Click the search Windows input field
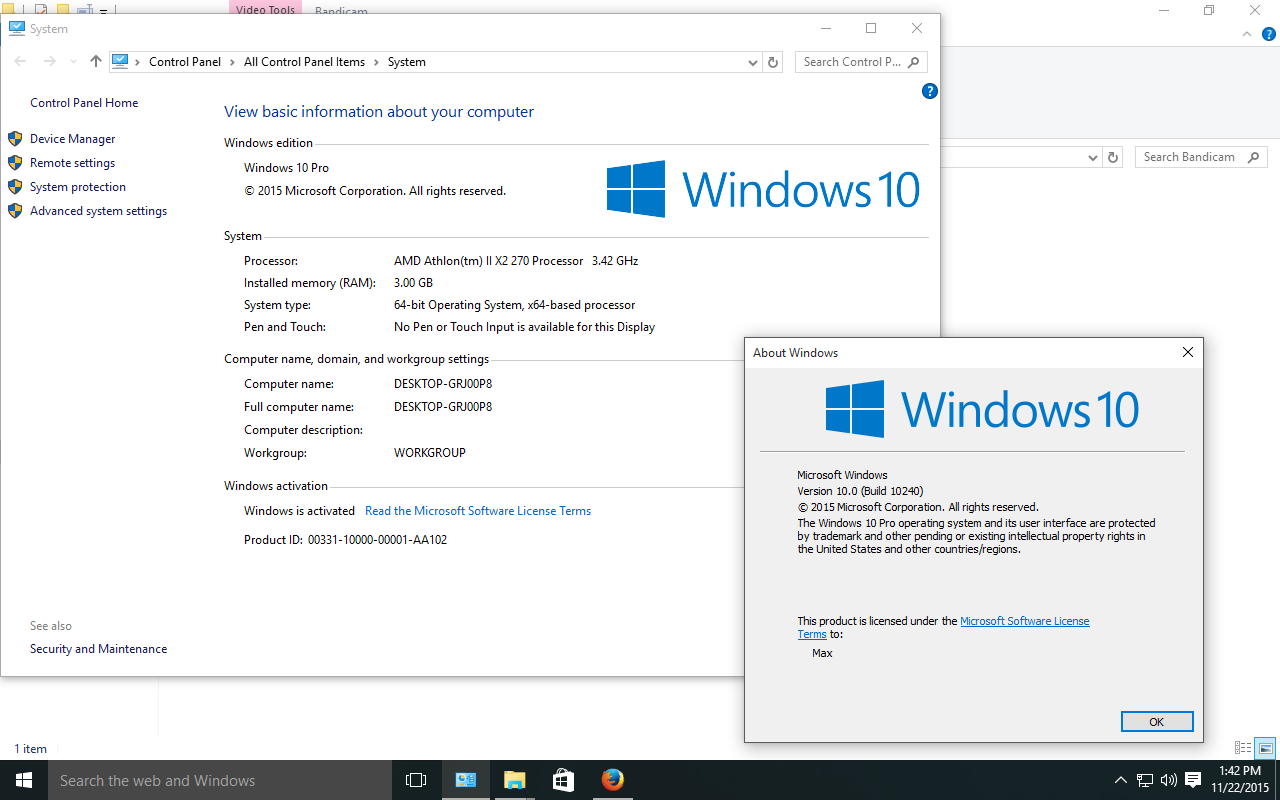 [x=220, y=780]
